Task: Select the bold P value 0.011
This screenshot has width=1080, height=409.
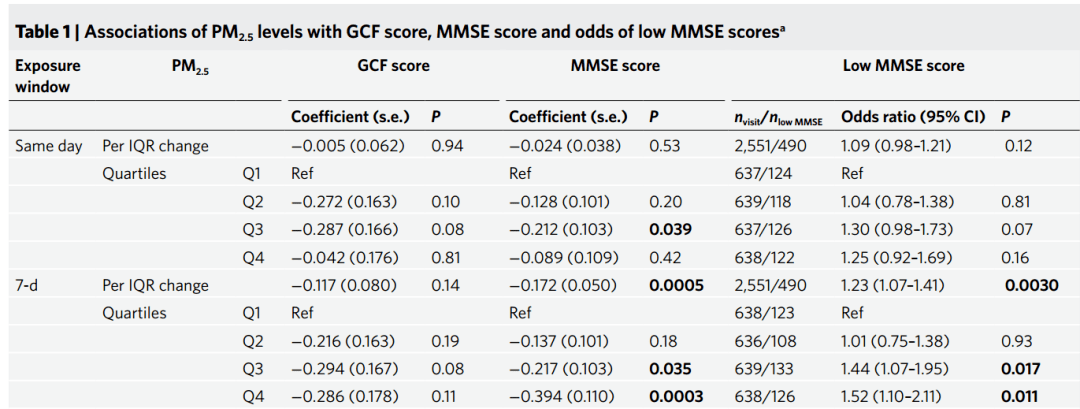Action: tap(1020, 396)
